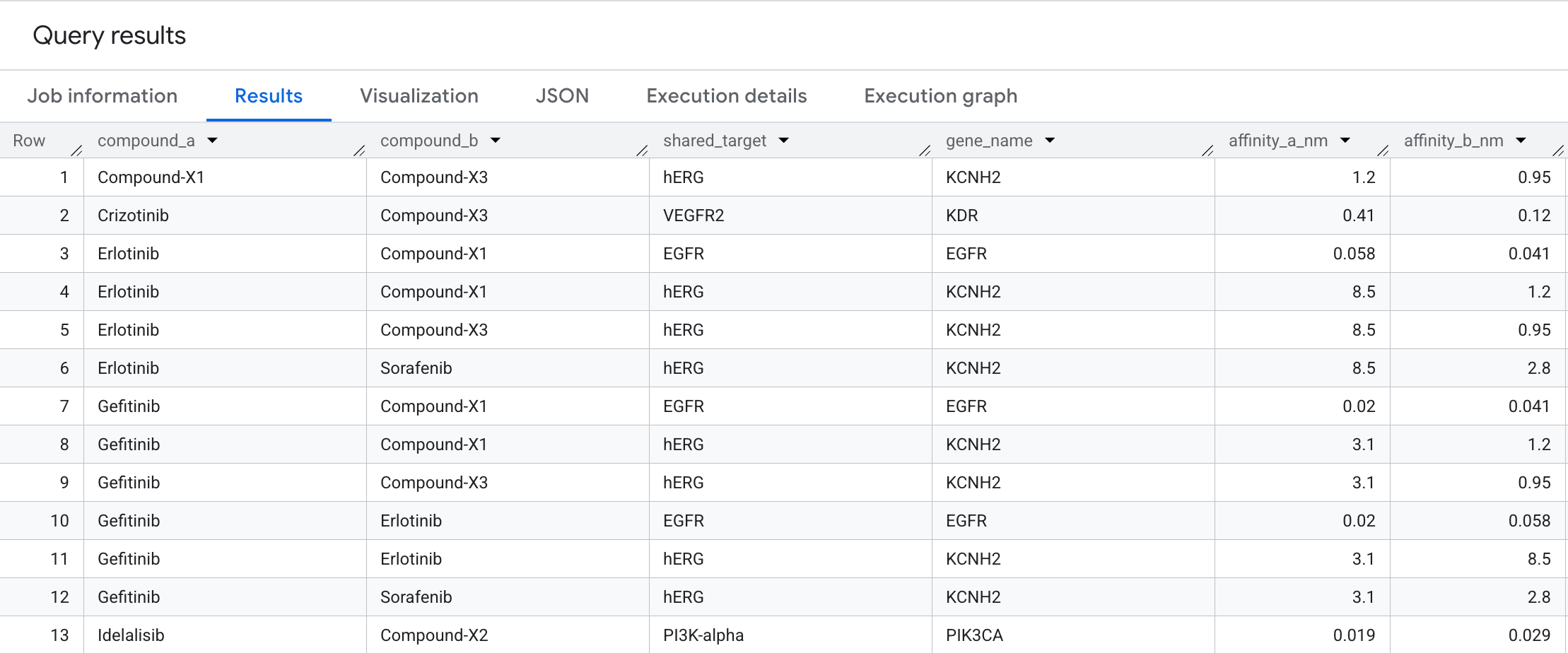Viewport: 1568px width, 653px height.
Task: Open the JSON tab
Action: pos(562,96)
